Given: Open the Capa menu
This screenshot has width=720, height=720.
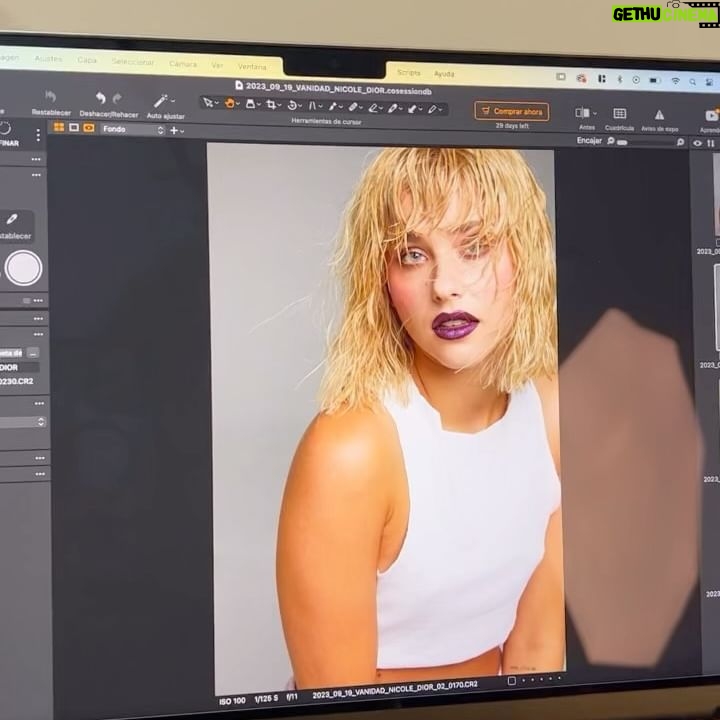Looking at the screenshot, I should click(x=87, y=60).
